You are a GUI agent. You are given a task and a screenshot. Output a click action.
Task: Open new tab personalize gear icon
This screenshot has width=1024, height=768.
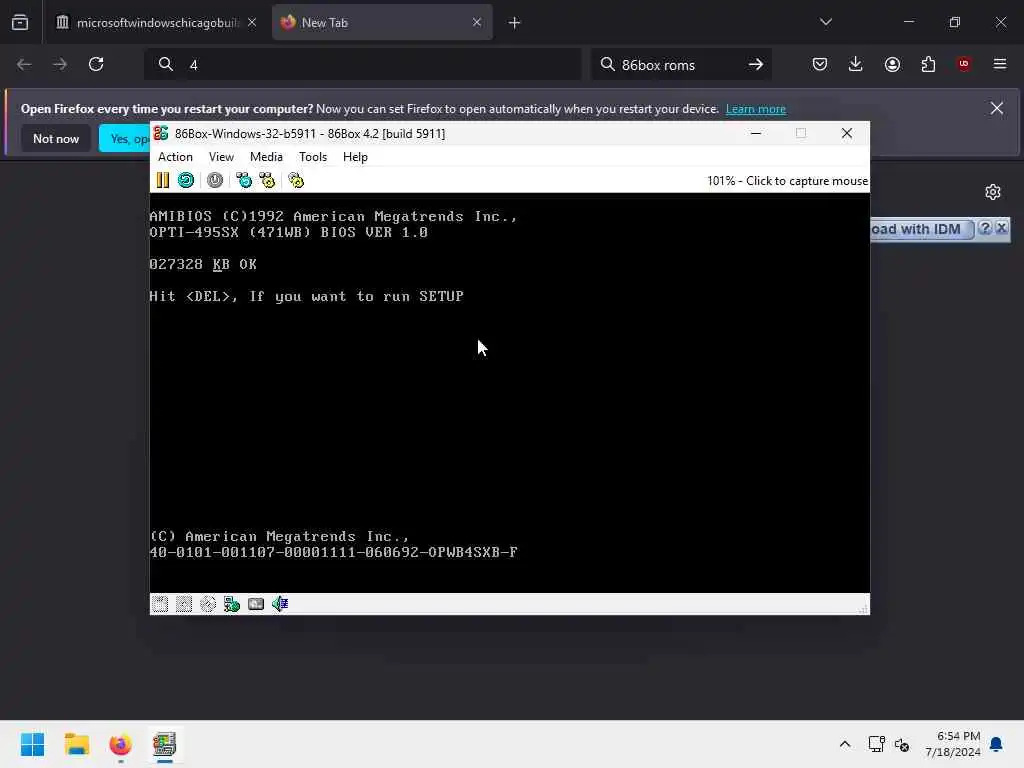pyautogui.click(x=993, y=192)
